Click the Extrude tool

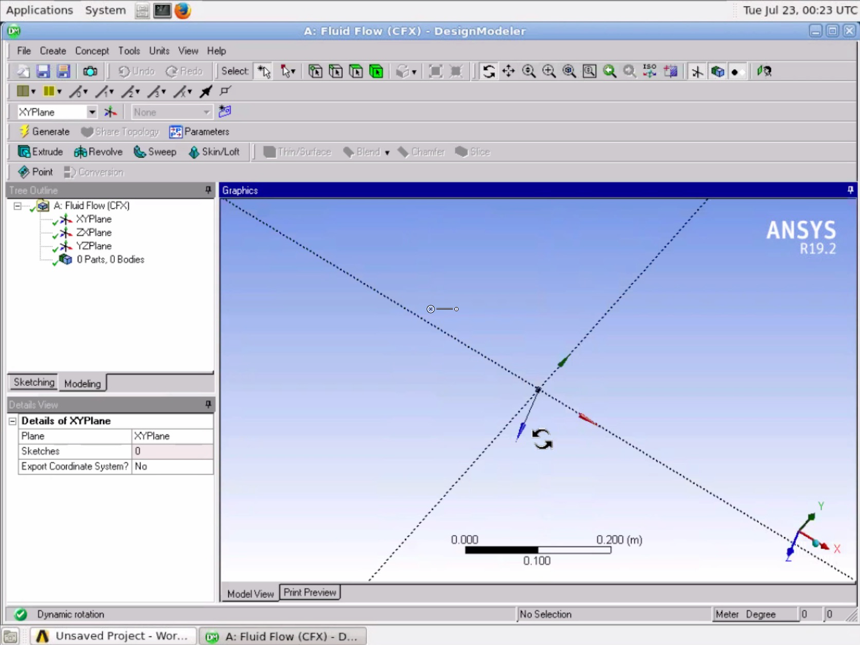(x=40, y=152)
